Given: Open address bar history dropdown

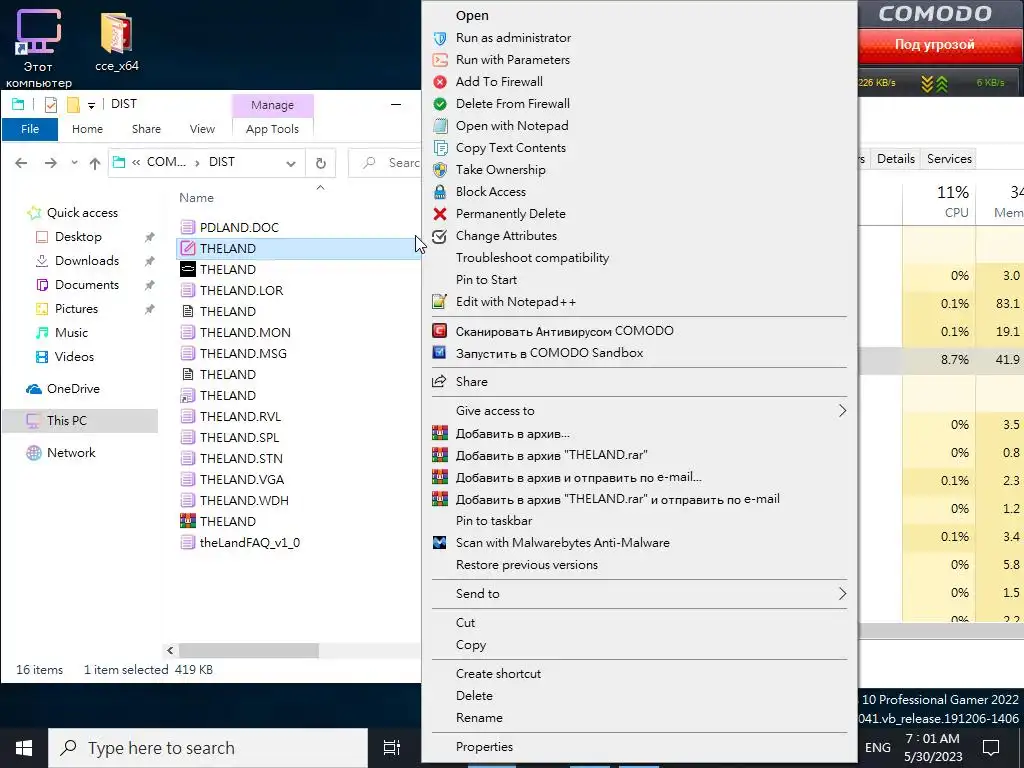Looking at the screenshot, I should click(x=291, y=163).
